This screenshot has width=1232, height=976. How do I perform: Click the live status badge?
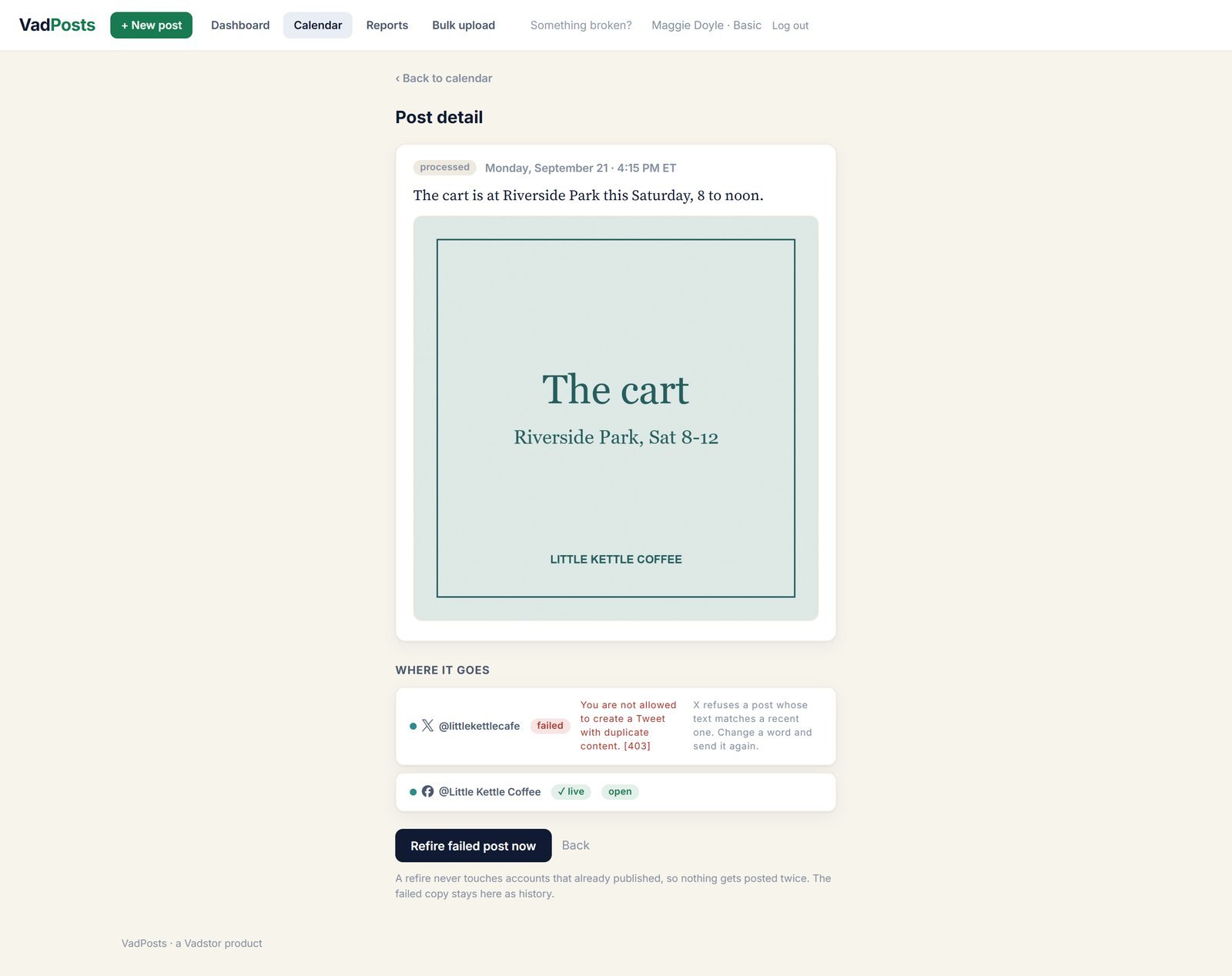(571, 791)
